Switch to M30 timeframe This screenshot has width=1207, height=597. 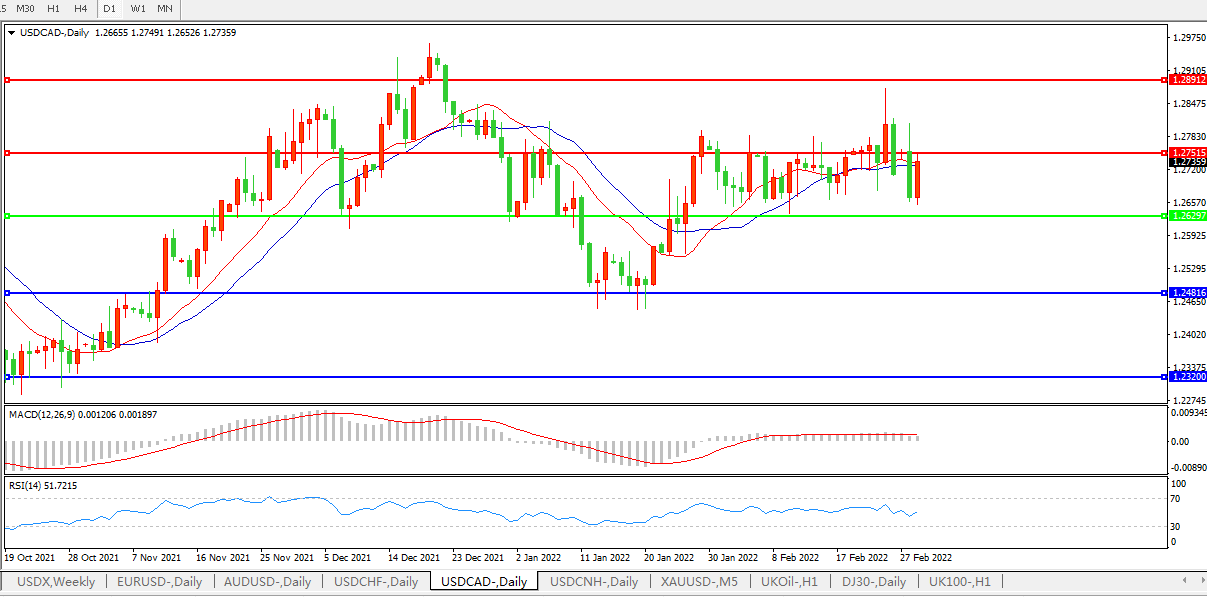pyautogui.click(x=26, y=8)
